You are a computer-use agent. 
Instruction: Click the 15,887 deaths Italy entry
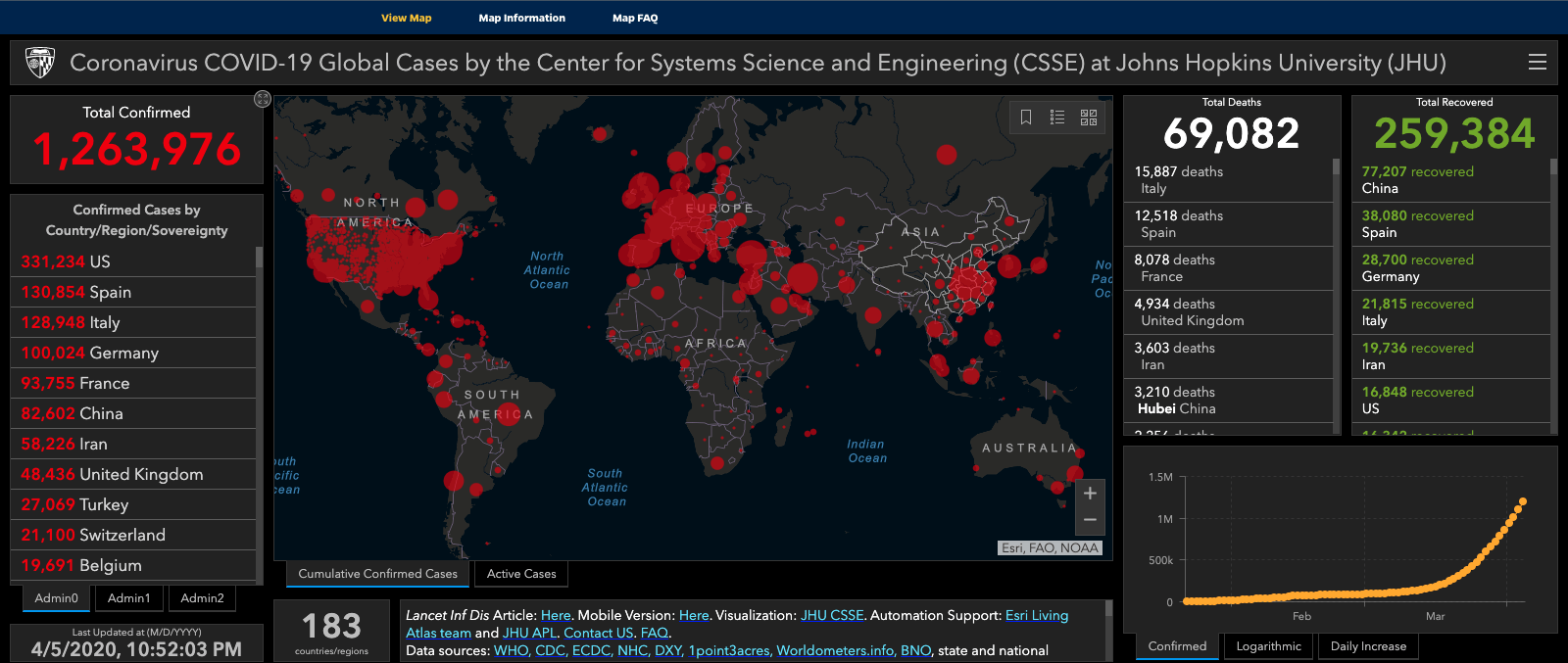click(x=1228, y=180)
